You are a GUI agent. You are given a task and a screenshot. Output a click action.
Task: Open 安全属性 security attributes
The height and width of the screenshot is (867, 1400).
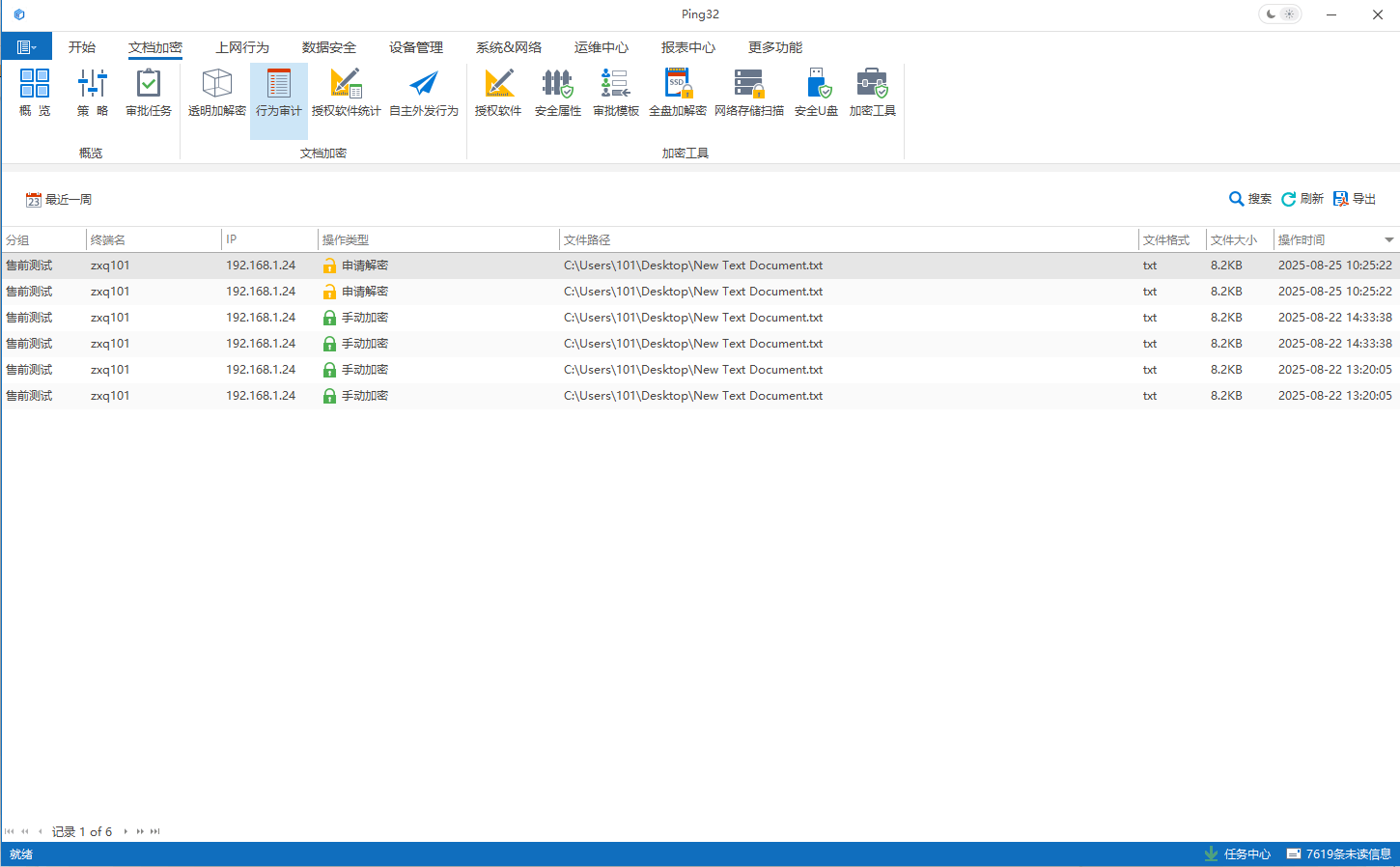pos(558,93)
